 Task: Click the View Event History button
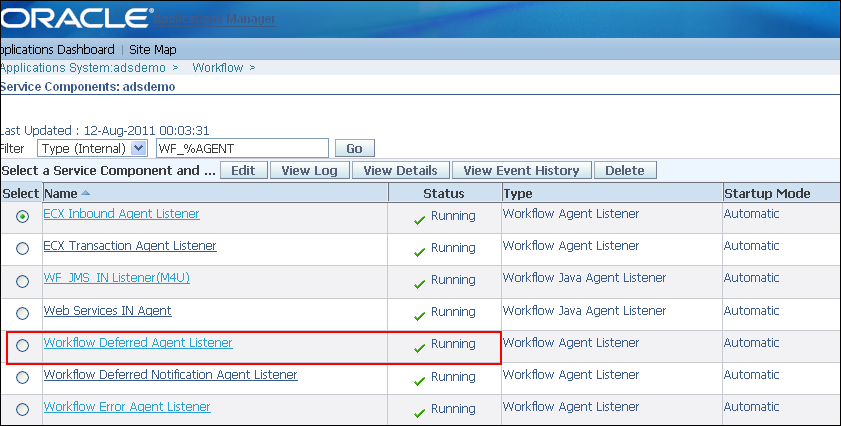pos(521,170)
